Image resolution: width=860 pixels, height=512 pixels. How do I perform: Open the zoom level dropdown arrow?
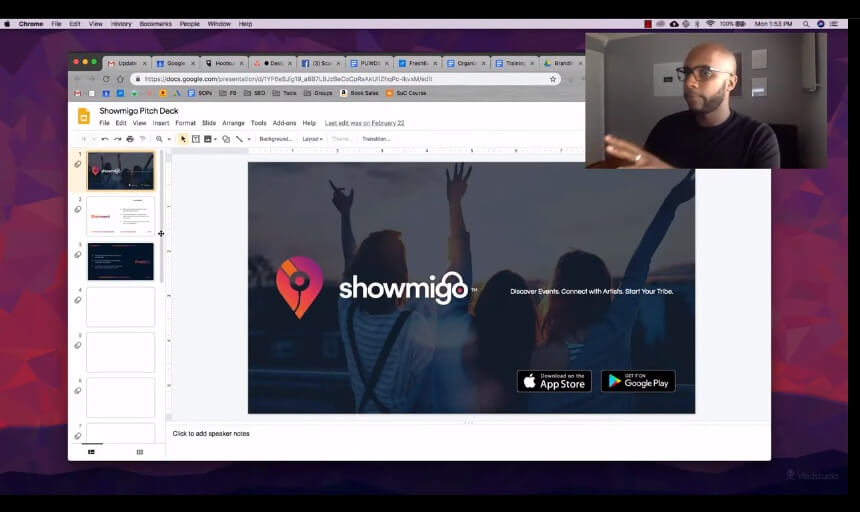point(169,139)
